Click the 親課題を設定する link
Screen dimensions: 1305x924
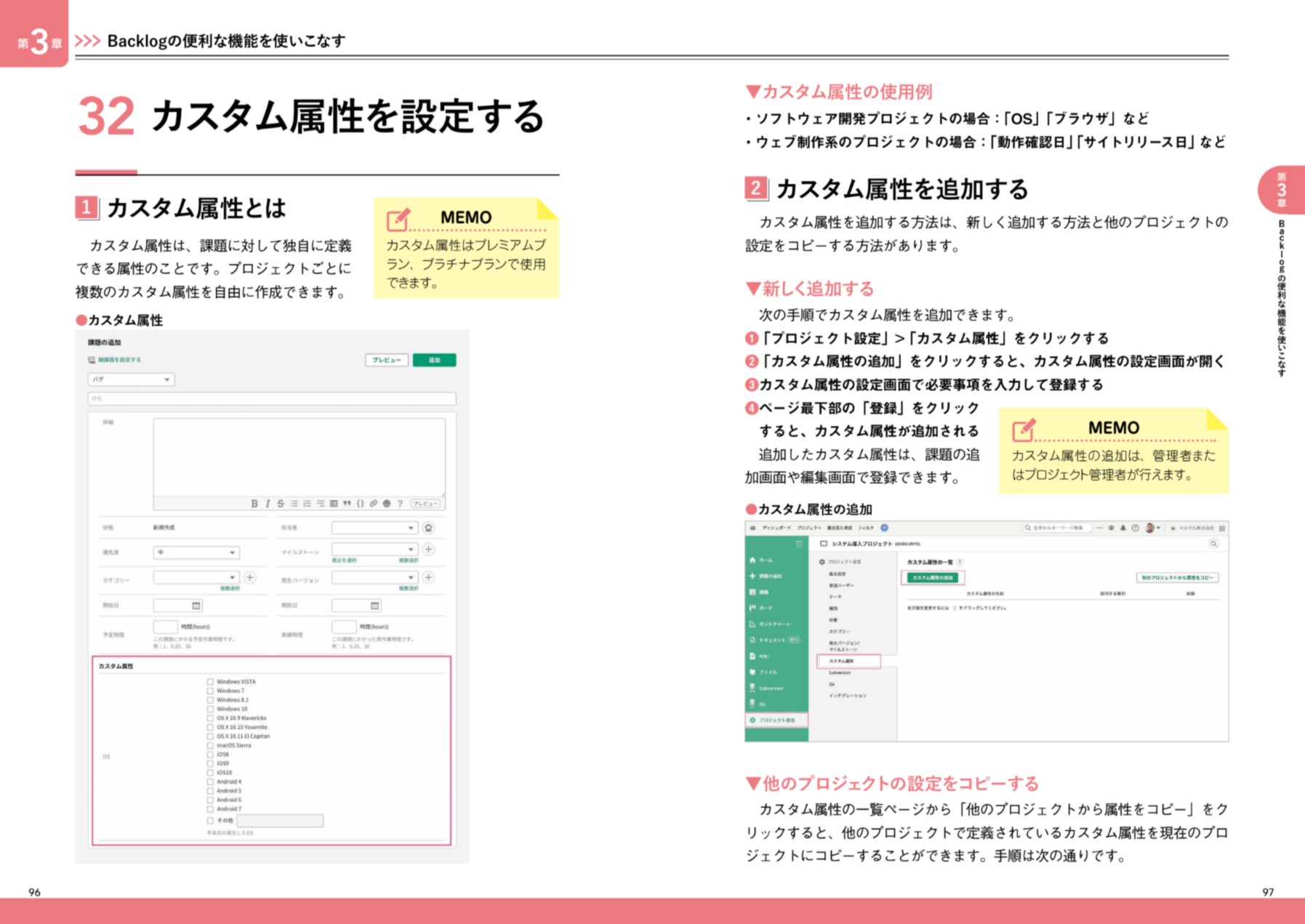pyautogui.click(x=115, y=360)
